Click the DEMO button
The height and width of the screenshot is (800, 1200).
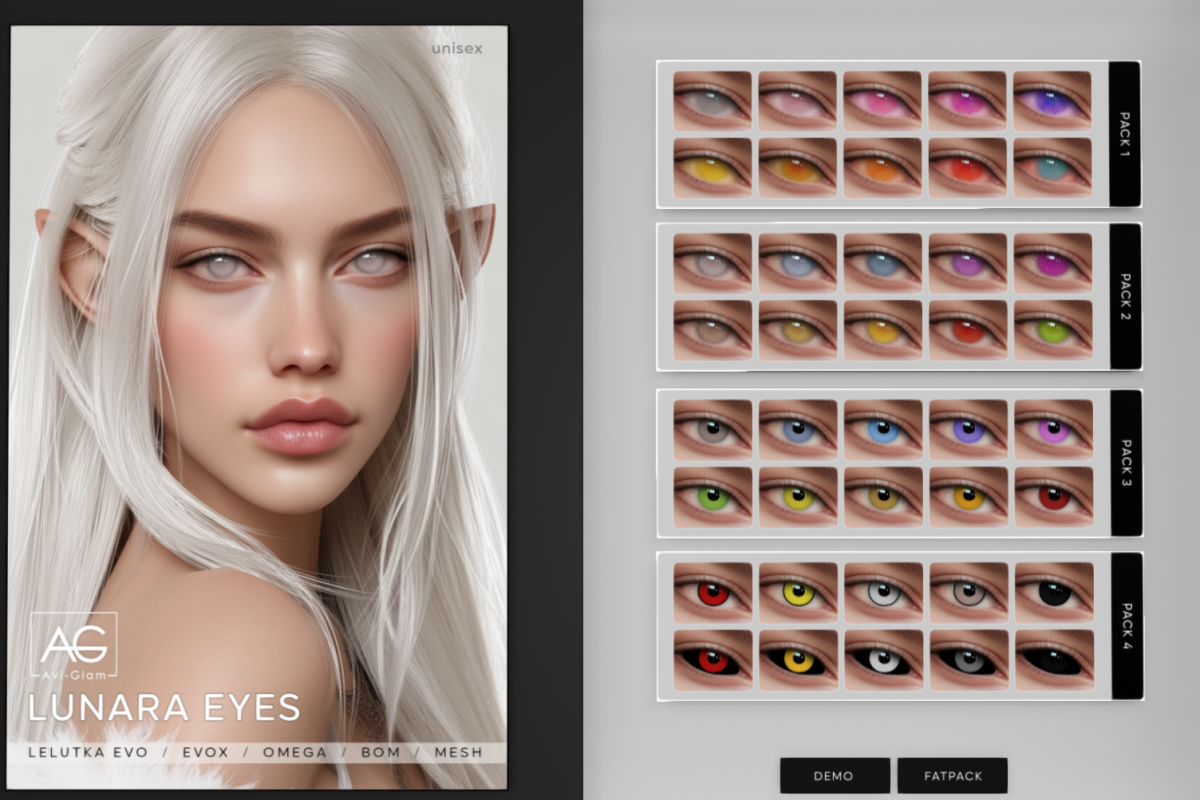[834, 775]
